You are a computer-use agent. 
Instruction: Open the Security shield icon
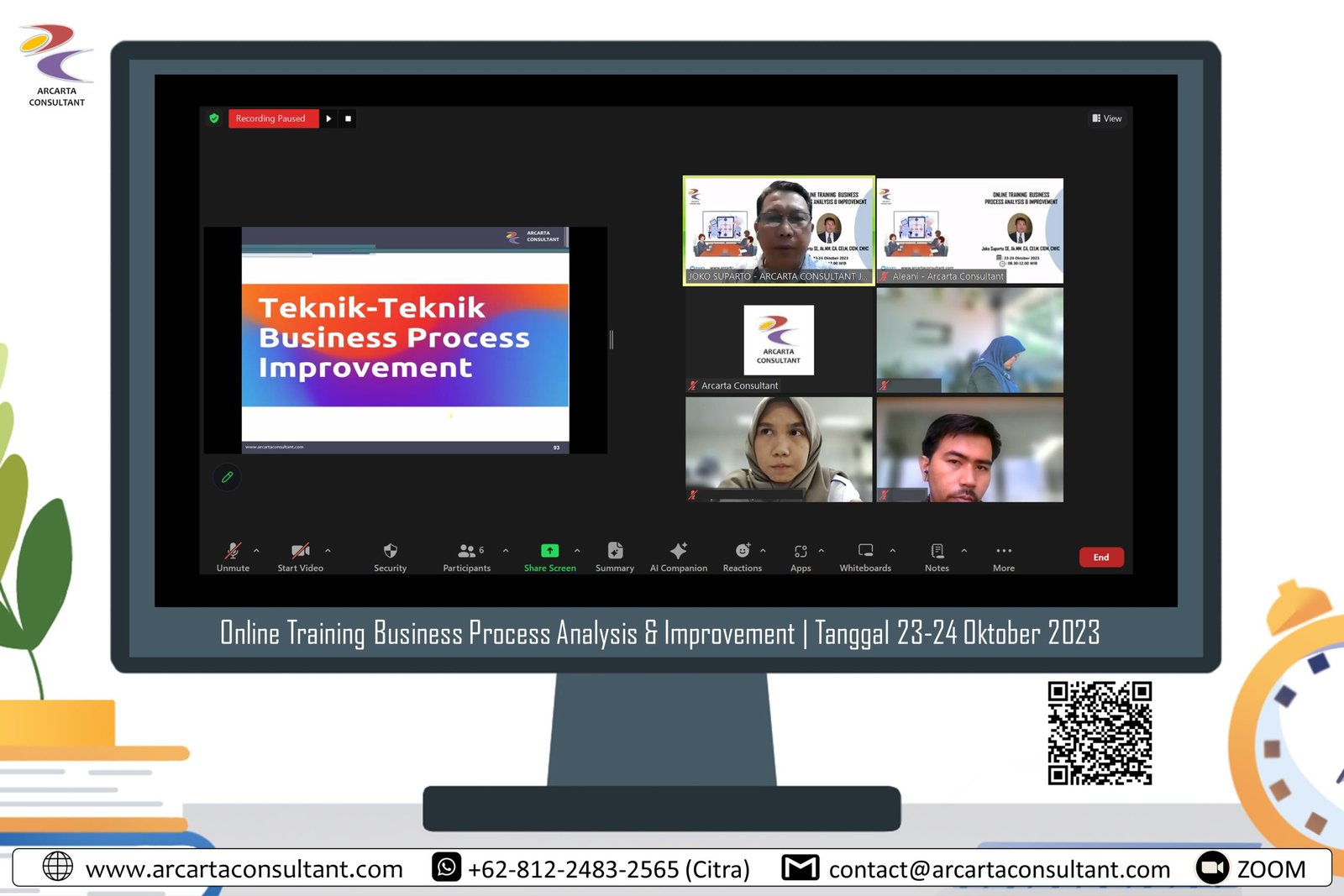pyautogui.click(x=390, y=552)
